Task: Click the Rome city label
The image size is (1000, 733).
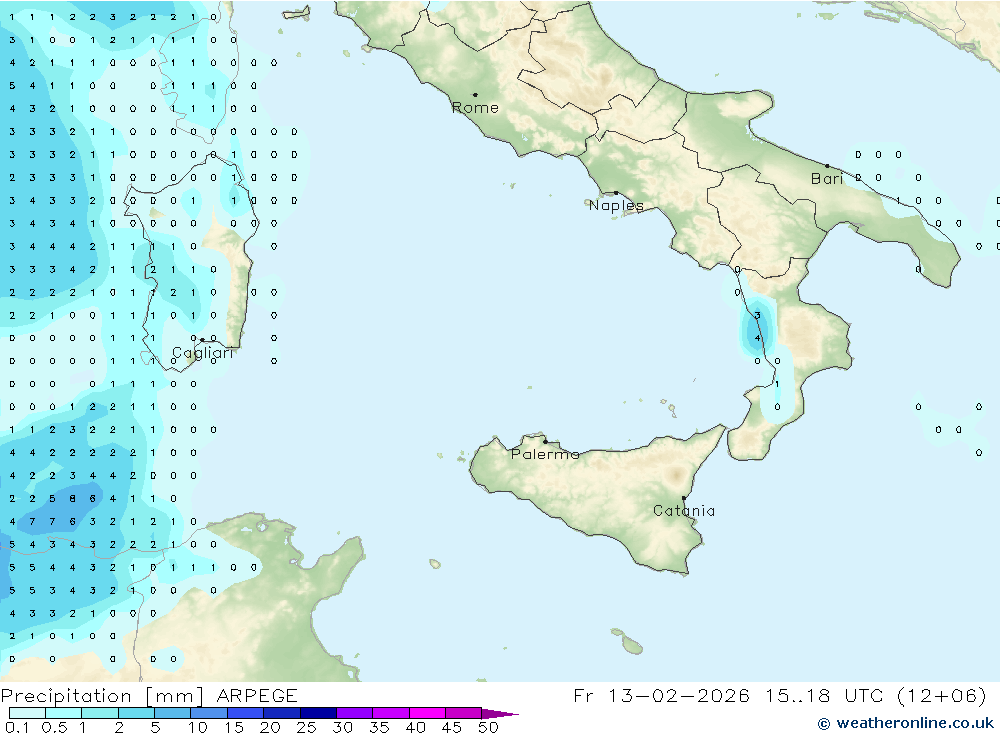Action: 475,108
